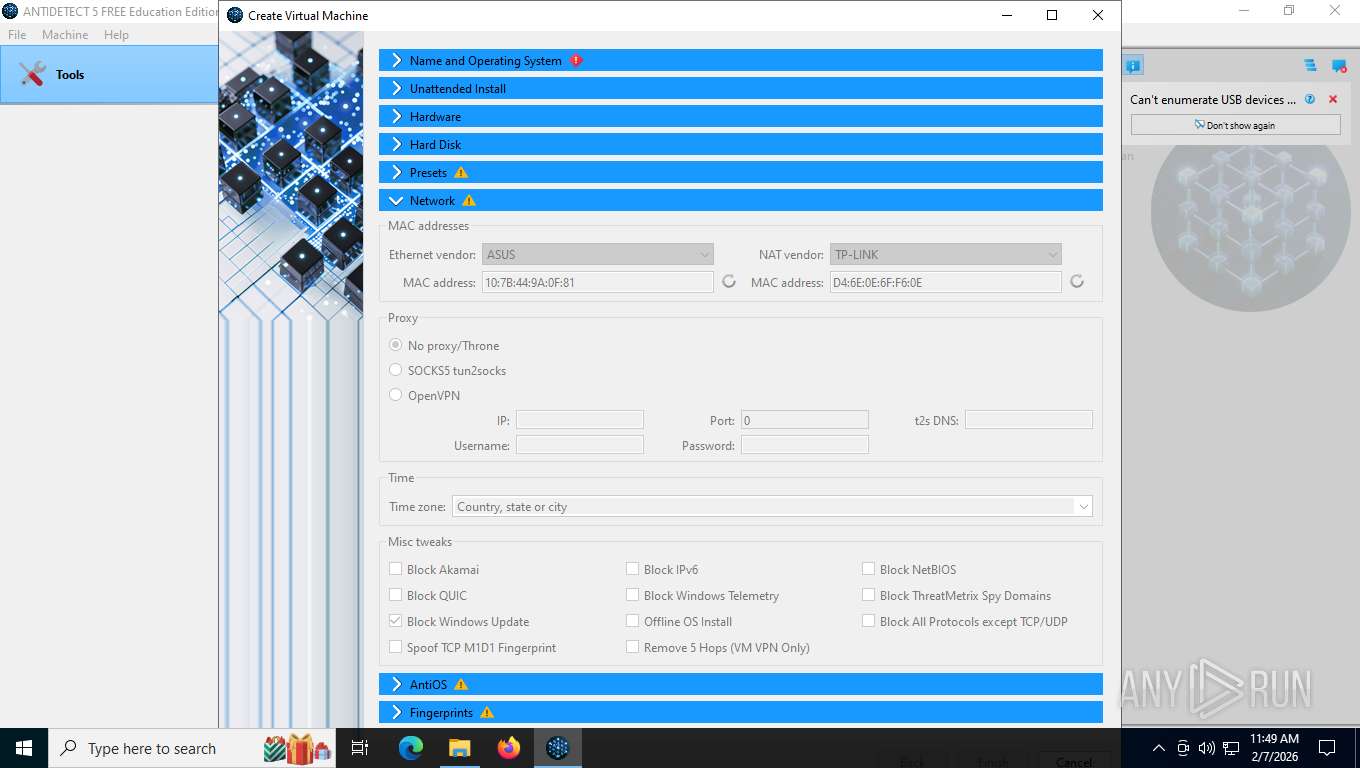Image resolution: width=1360 pixels, height=768 pixels.
Task: Click the red error icon on Name and Operating System
Action: [x=576, y=60]
